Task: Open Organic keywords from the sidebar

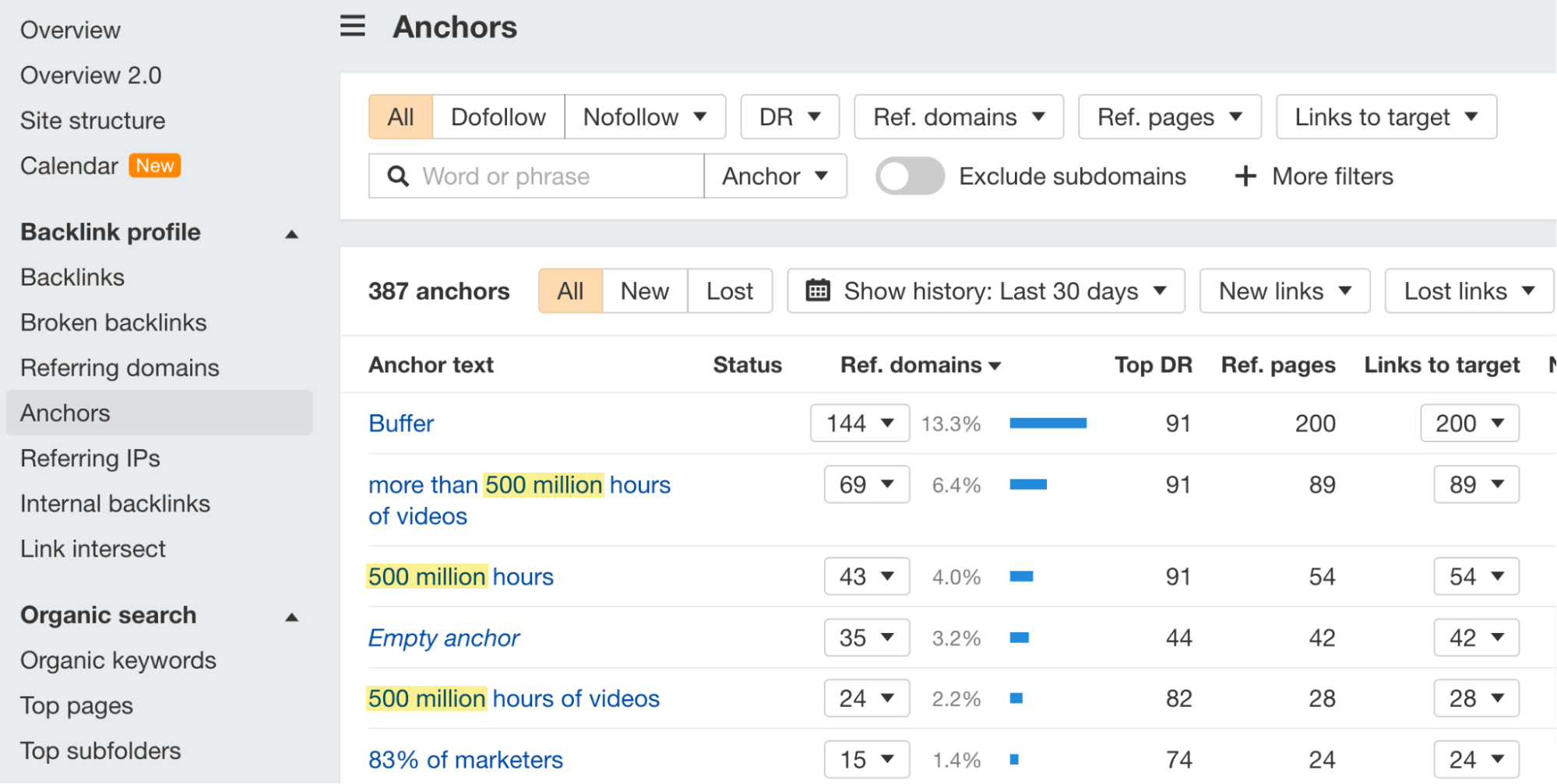Action: tap(118, 660)
